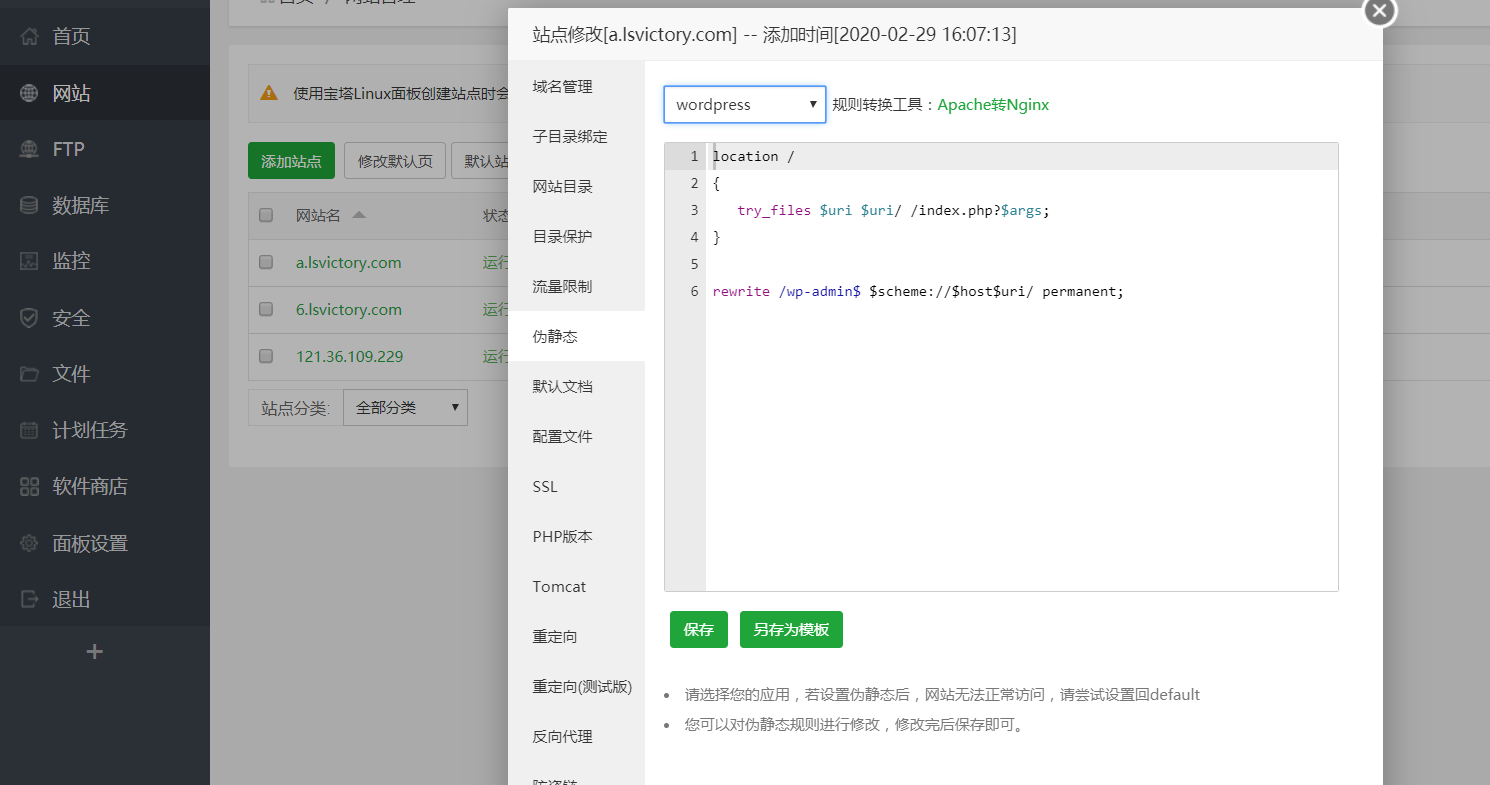
Task: Open 网站目录 tab
Action: (576, 187)
